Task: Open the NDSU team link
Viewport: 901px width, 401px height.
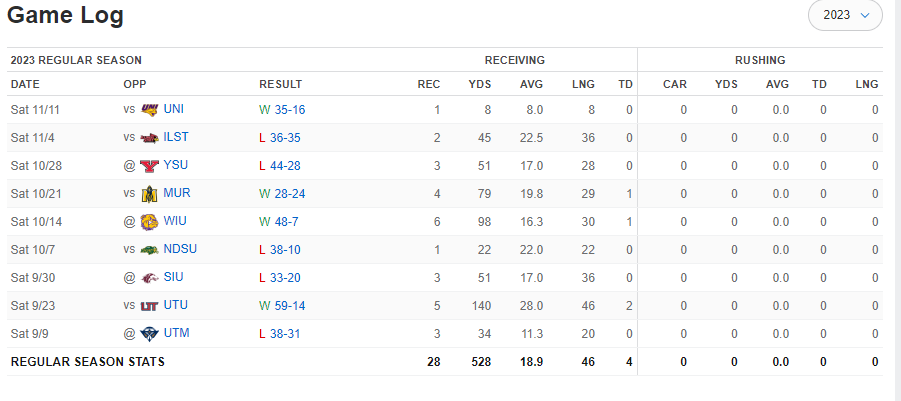Action: [x=181, y=249]
